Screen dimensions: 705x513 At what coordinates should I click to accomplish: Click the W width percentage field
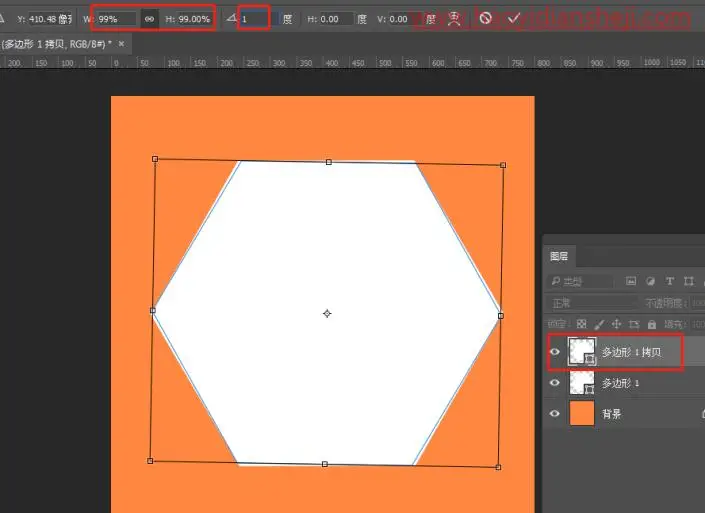(116, 19)
